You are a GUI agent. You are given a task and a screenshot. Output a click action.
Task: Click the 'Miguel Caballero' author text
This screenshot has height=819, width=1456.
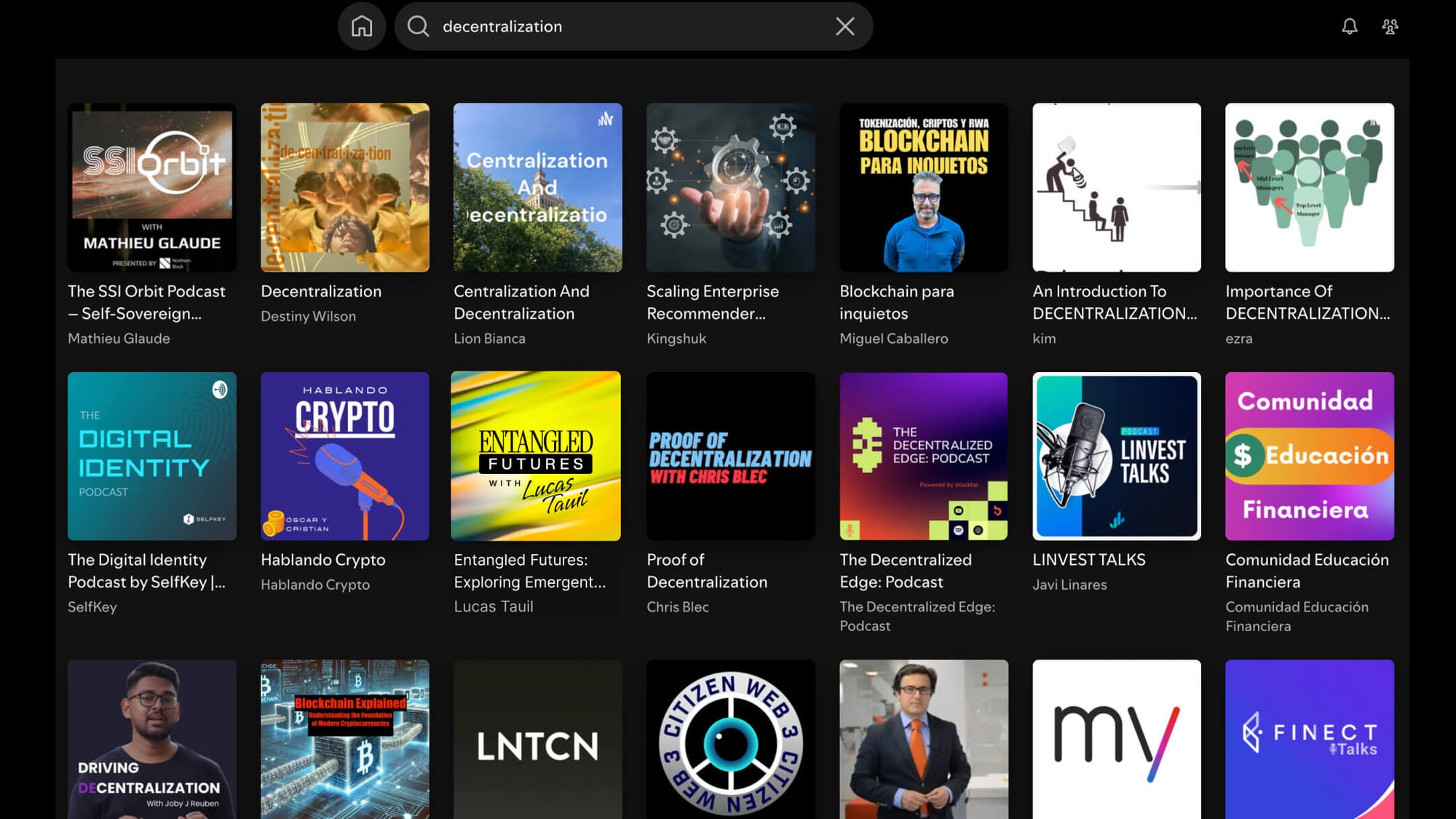893,339
